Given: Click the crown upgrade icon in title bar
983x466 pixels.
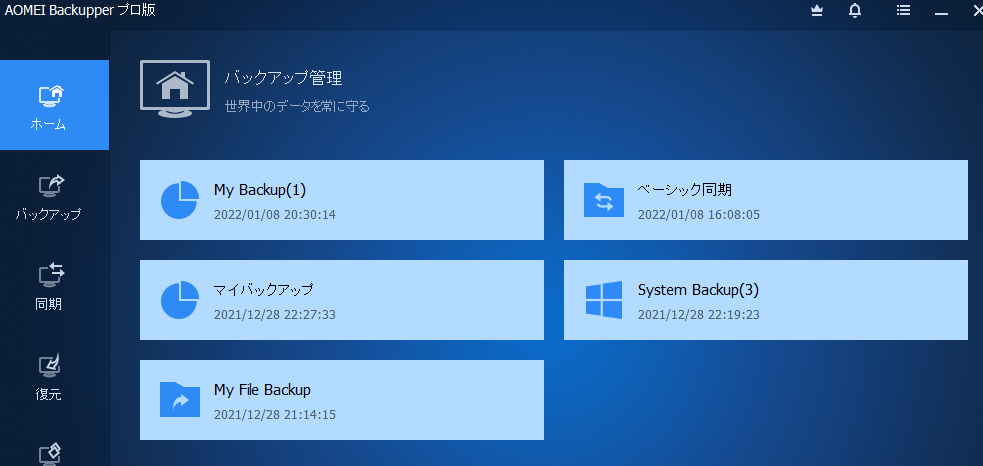Looking at the screenshot, I should 817,11.
